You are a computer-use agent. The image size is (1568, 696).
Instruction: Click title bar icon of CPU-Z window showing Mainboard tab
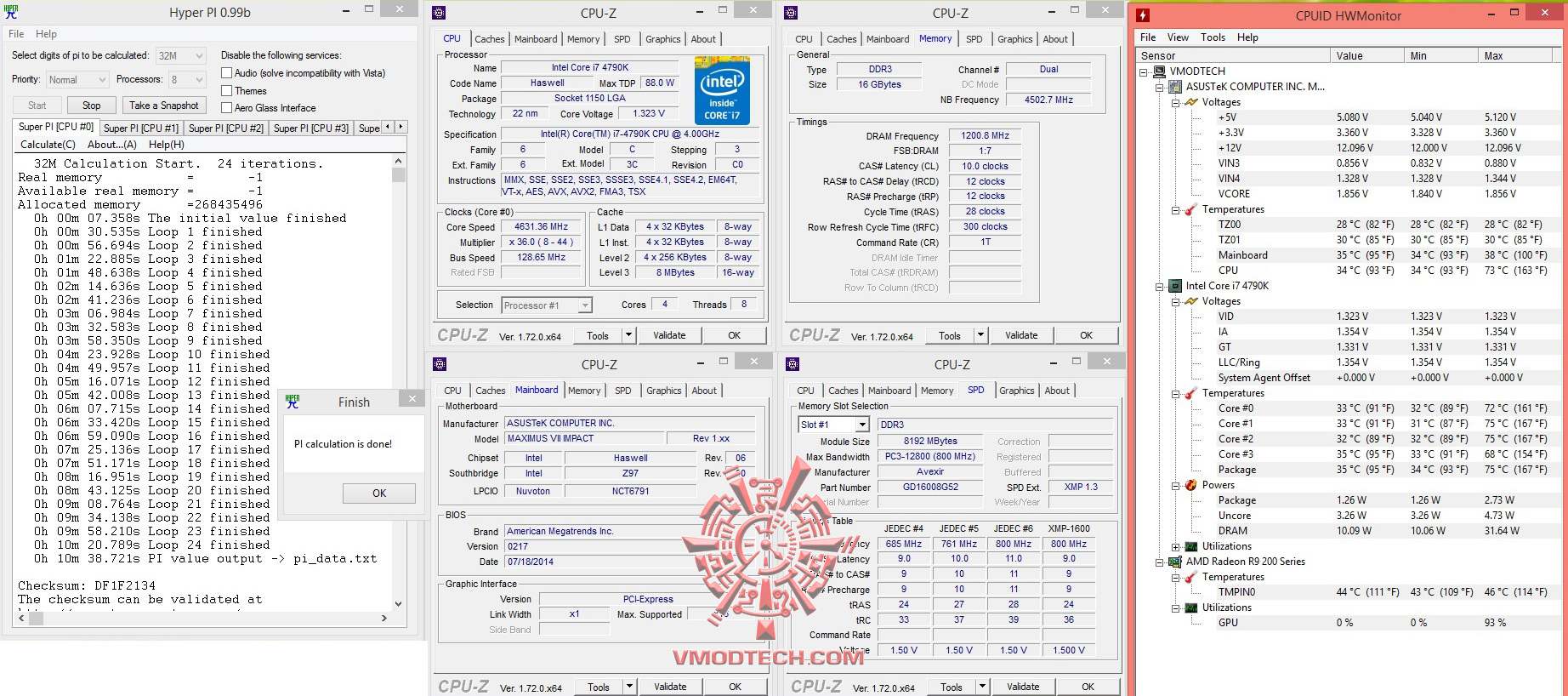[x=440, y=364]
